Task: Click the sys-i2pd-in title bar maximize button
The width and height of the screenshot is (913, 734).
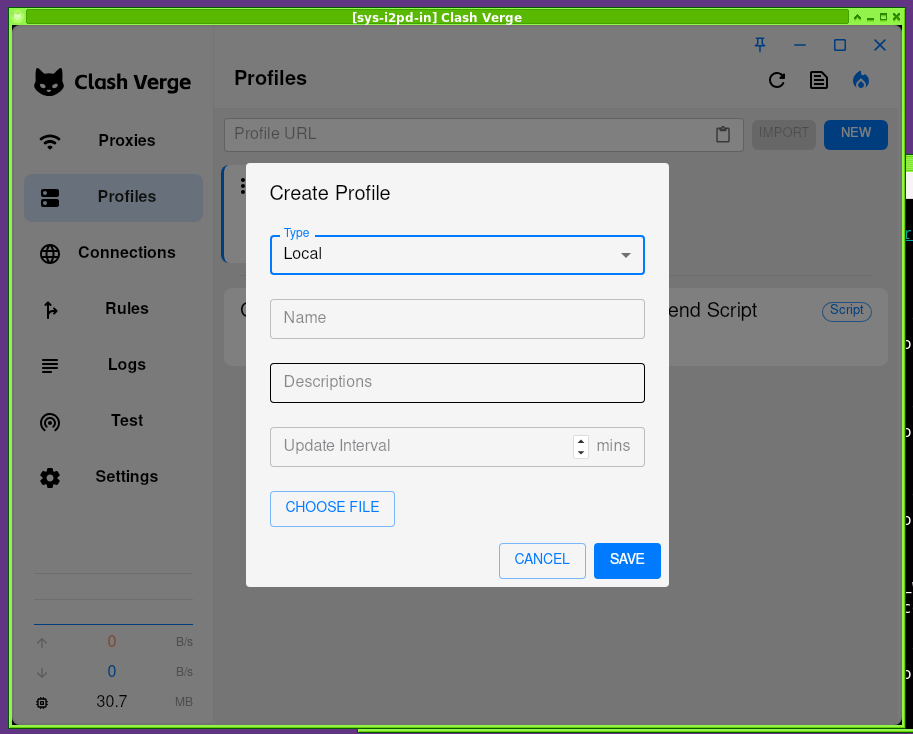Action: coord(883,17)
